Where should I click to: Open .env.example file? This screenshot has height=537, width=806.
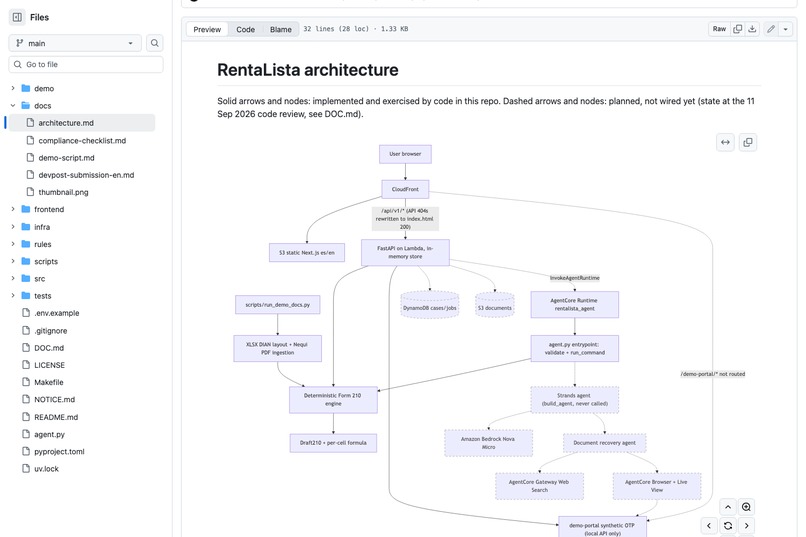[57, 313]
